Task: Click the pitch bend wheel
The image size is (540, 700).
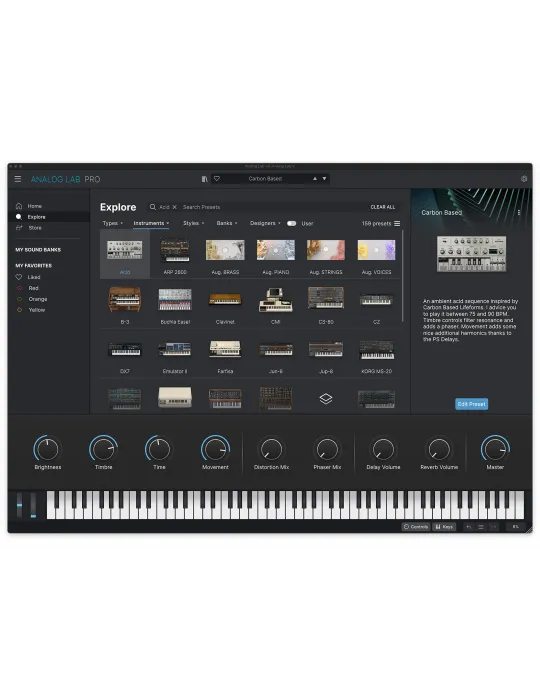Action: pyautogui.click(x=19, y=505)
